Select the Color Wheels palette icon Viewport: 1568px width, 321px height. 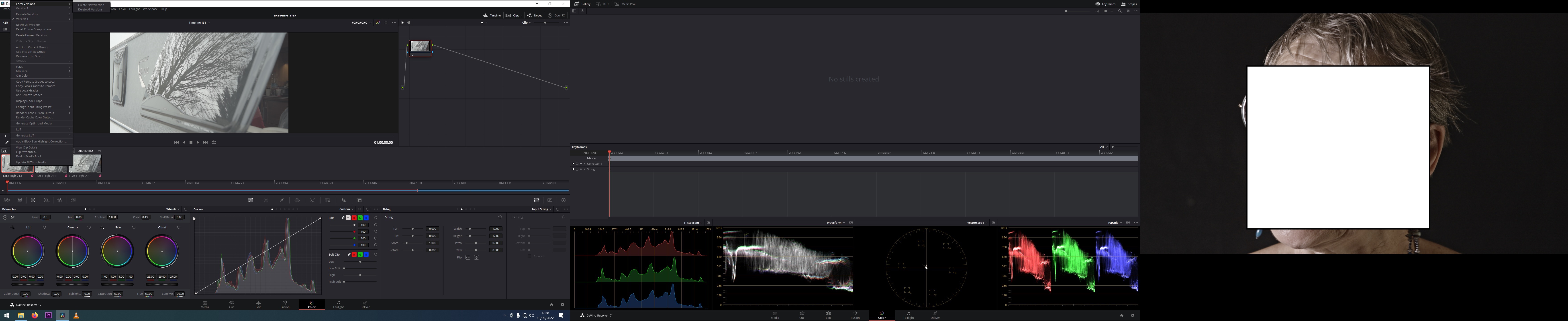pos(33,200)
